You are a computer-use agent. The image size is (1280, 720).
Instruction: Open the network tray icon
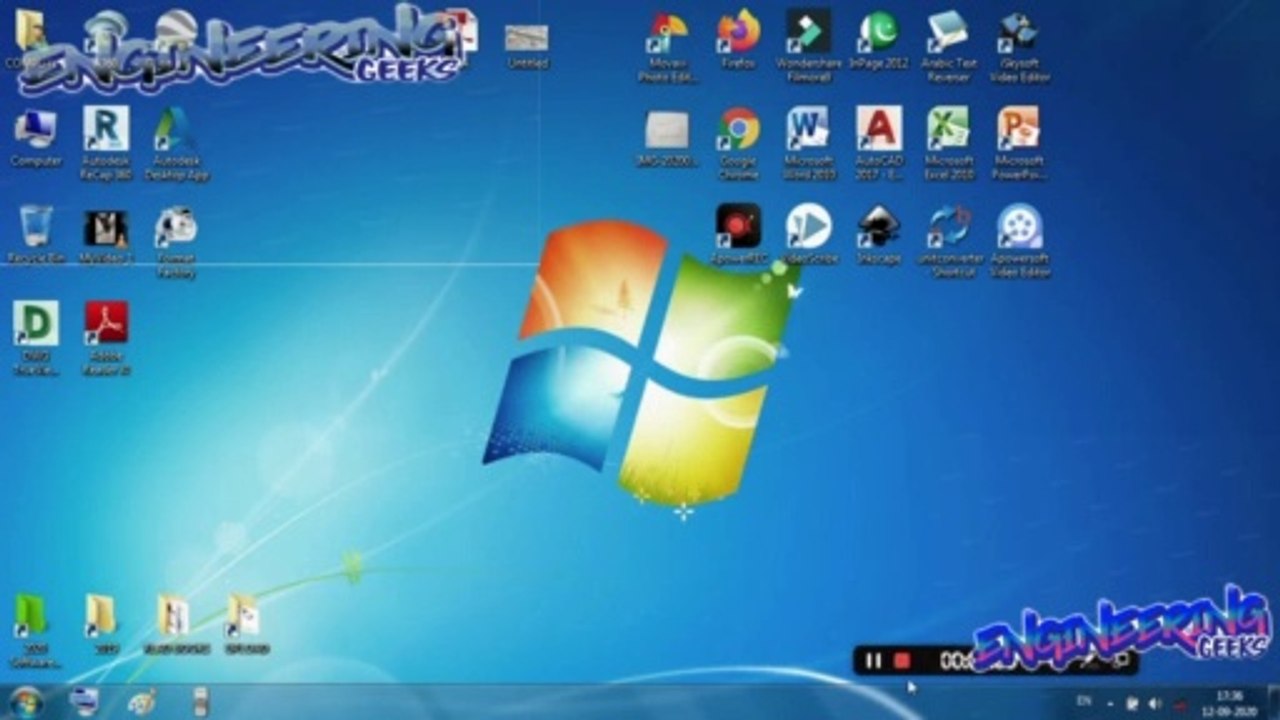click(1132, 703)
